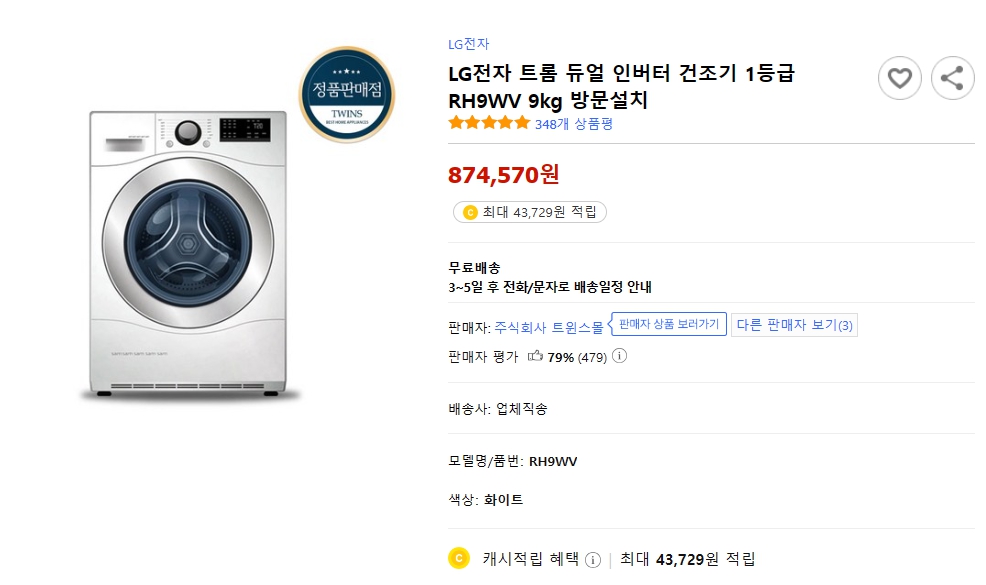Open info icon next to seller rating (479)

click(620, 356)
